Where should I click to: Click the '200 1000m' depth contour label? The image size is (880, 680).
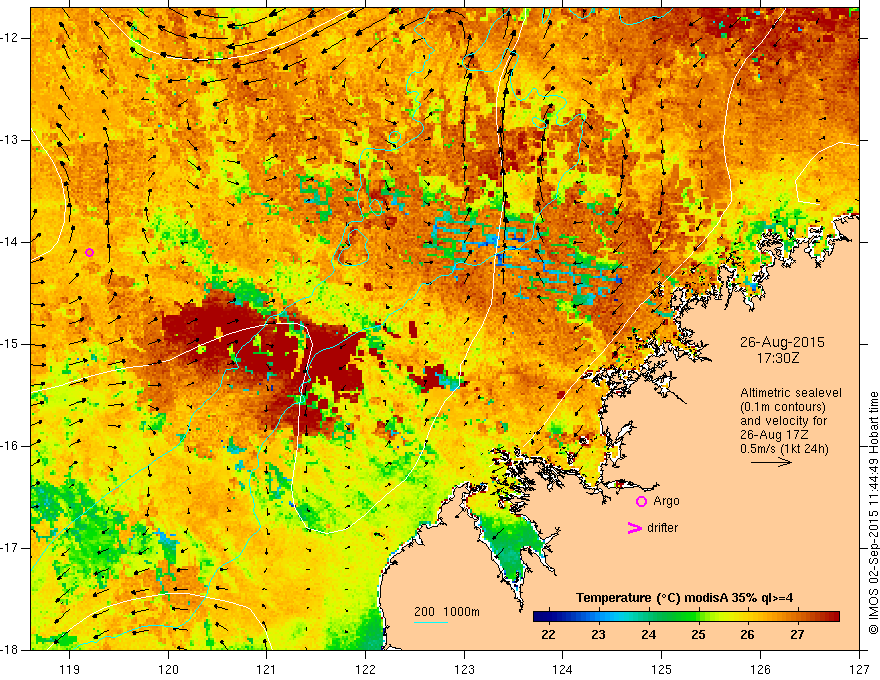click(447, 612)
